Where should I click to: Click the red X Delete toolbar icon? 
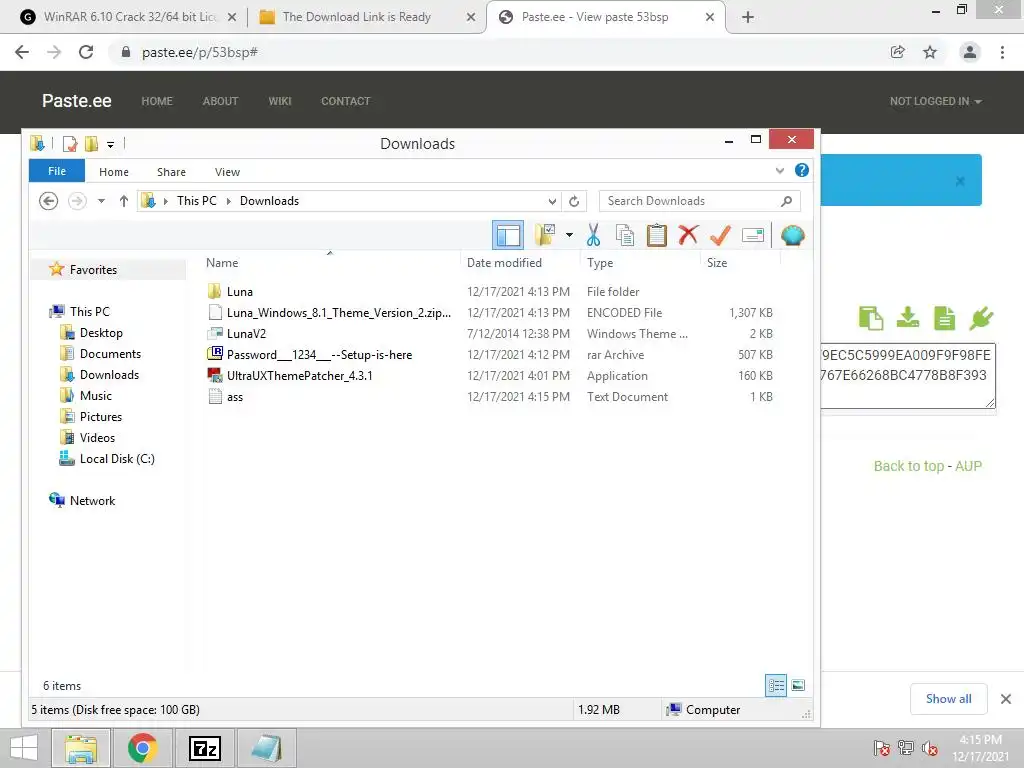[x=688, y=234]
